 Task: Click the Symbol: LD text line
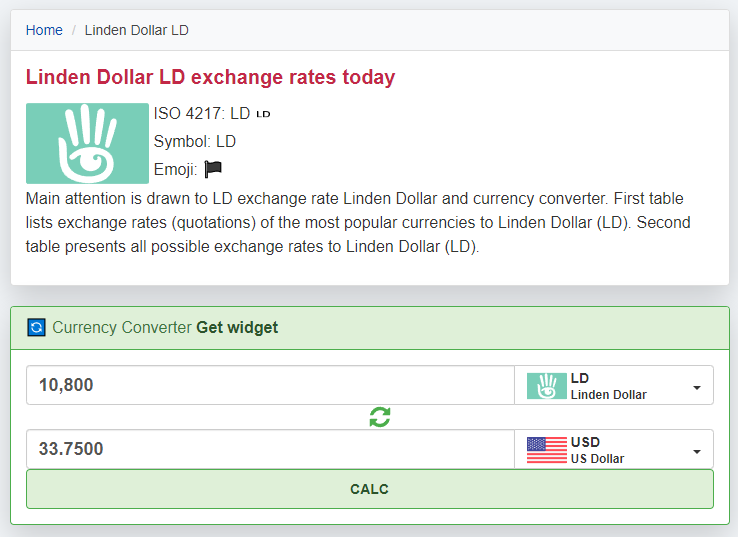click(x=194, y=141)
